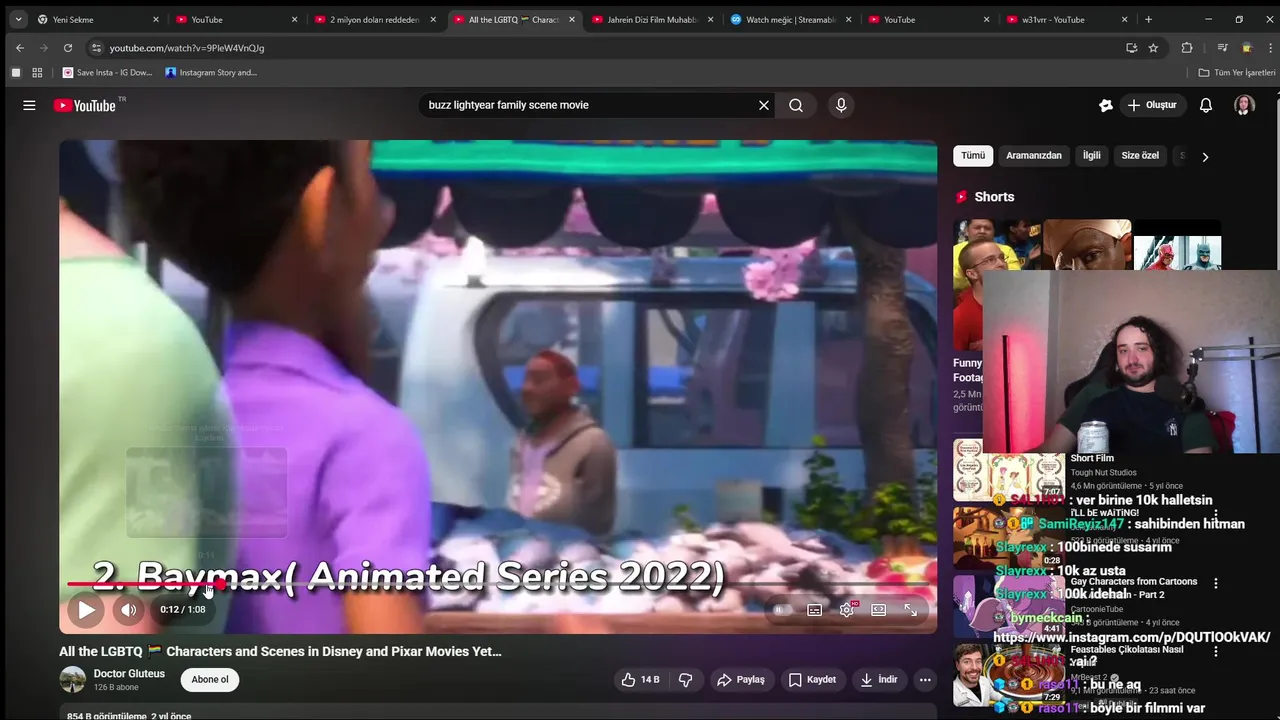The width and height of the screenshot is (1280, 720).
Task: Open the browser extensions puzzle icon
Action: pos(1187,48)
